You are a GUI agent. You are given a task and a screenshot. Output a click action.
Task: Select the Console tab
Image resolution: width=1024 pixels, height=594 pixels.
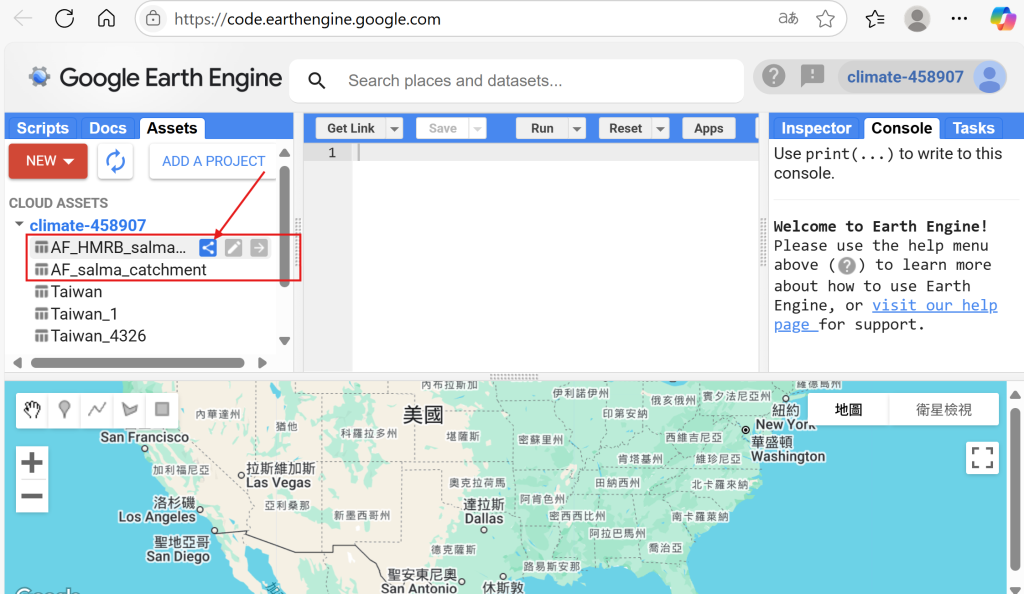(902, 128)
